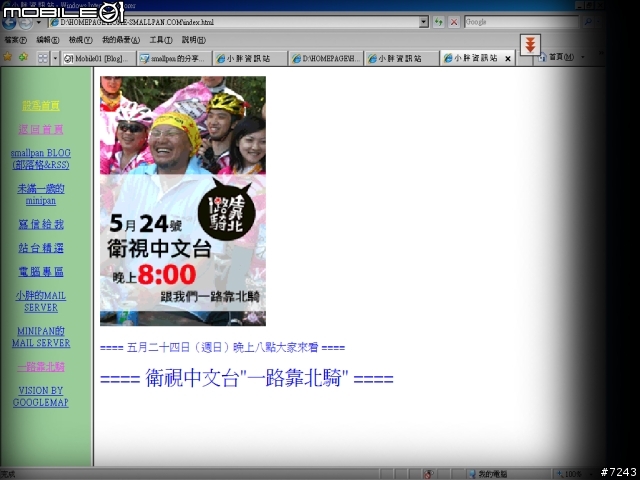Click the 完成 status bar text
Screen dimensions: 640x480
[8, 474]
